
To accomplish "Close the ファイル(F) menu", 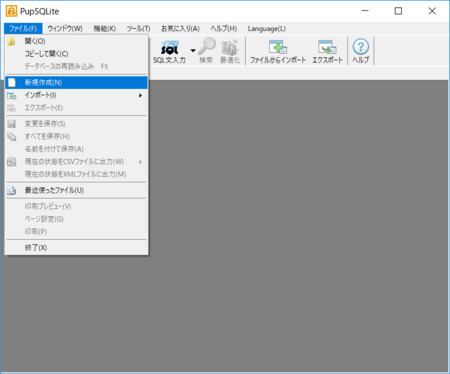I will pos(23,29).
